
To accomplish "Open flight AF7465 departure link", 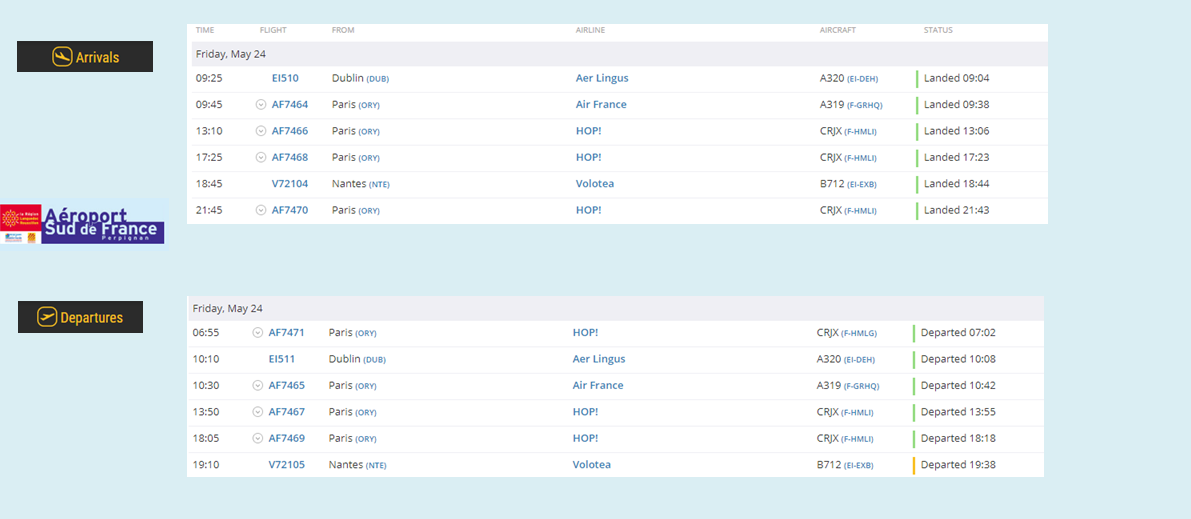I will coord(287,385).
